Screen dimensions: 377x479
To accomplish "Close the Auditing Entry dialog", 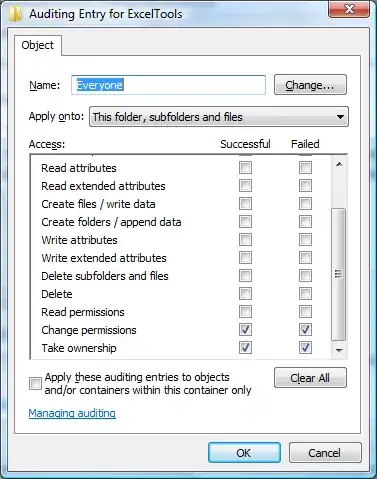I will [x=349, y=9].
